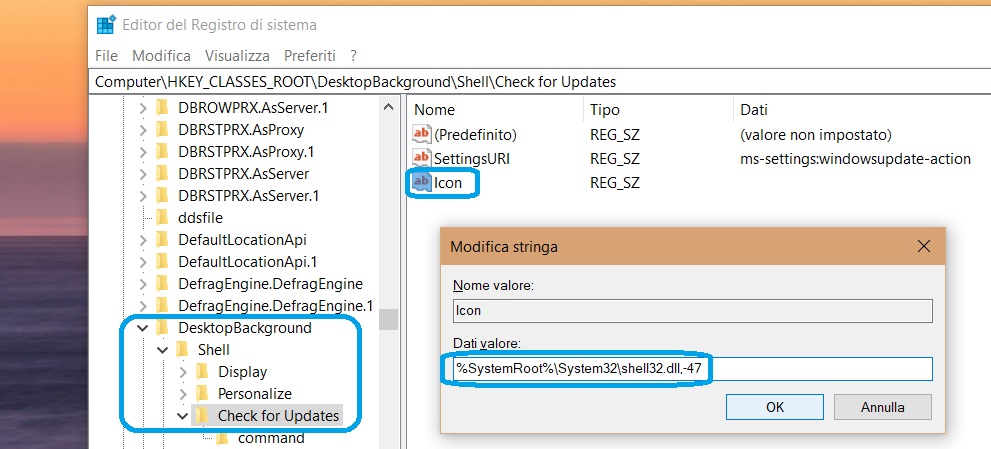Select the DBRSTPRX.AsServer folder icon
The height and width of the screenshot is (449, 991).
pos(162,174)
